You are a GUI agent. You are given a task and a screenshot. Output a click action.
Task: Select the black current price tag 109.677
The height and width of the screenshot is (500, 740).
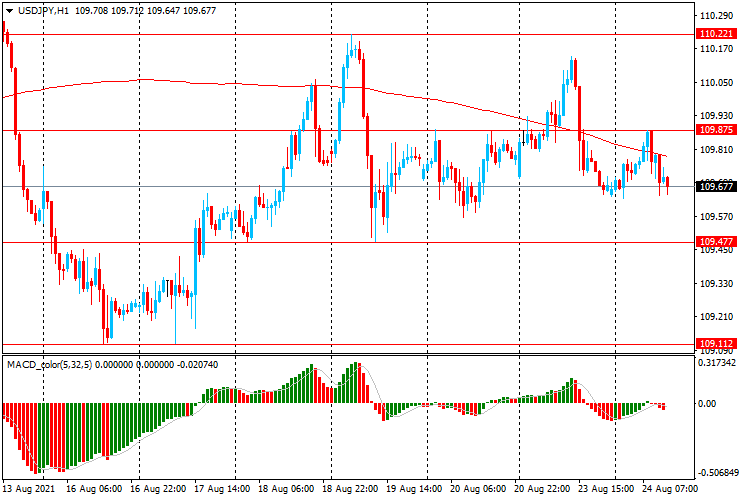pos(716,186)
